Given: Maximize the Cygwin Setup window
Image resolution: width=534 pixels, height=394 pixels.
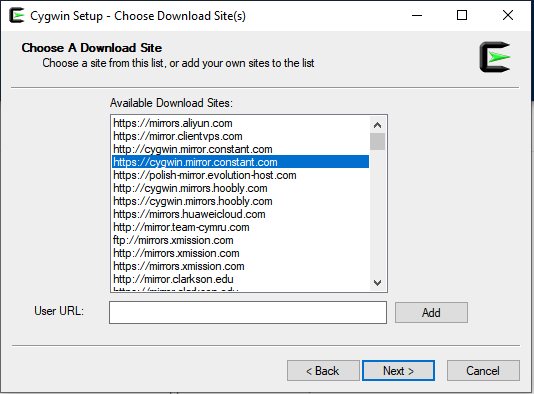Looking at the screenshot, I should (462, 15).
